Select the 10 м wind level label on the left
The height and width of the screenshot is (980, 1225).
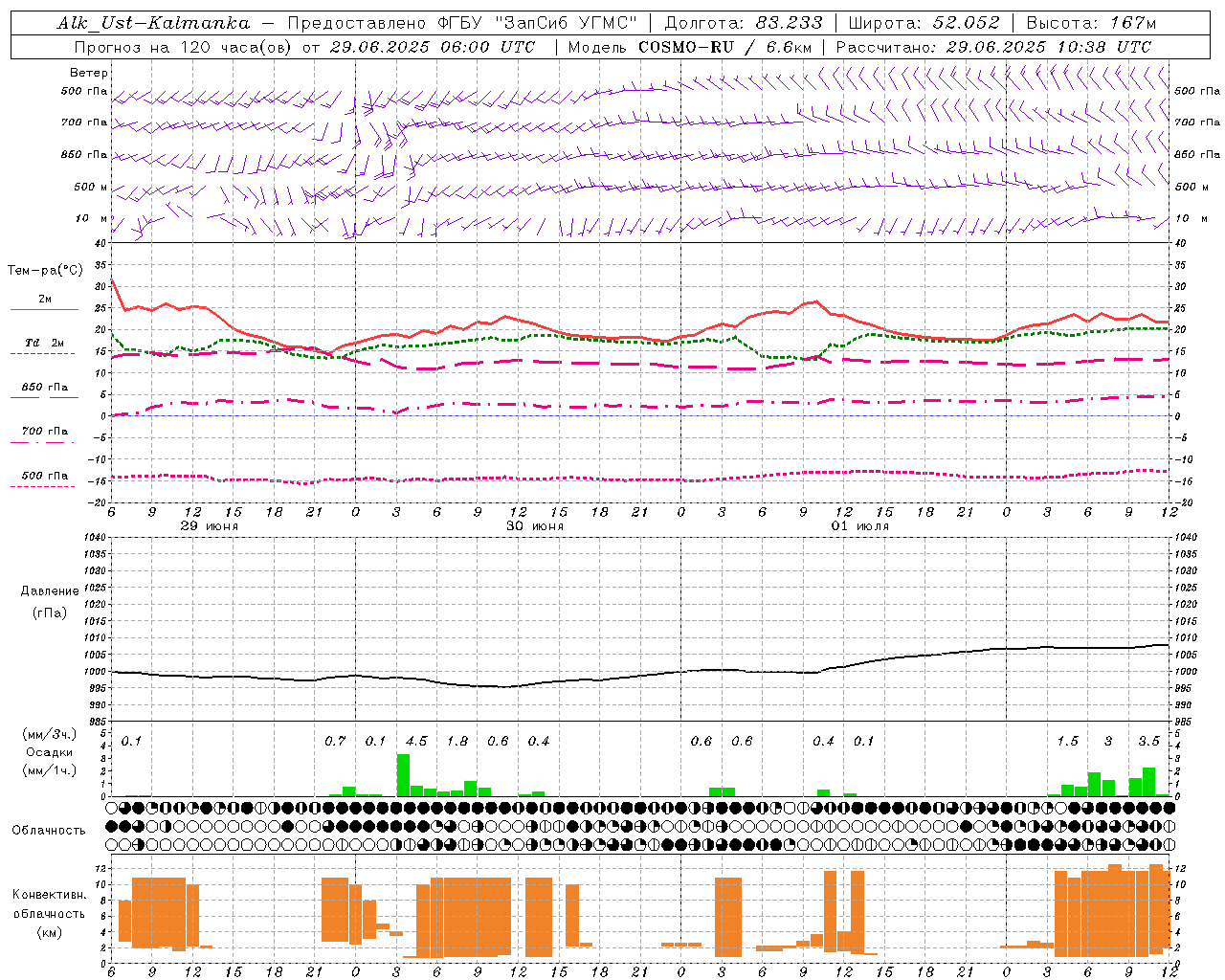click(x=92, y=218)
